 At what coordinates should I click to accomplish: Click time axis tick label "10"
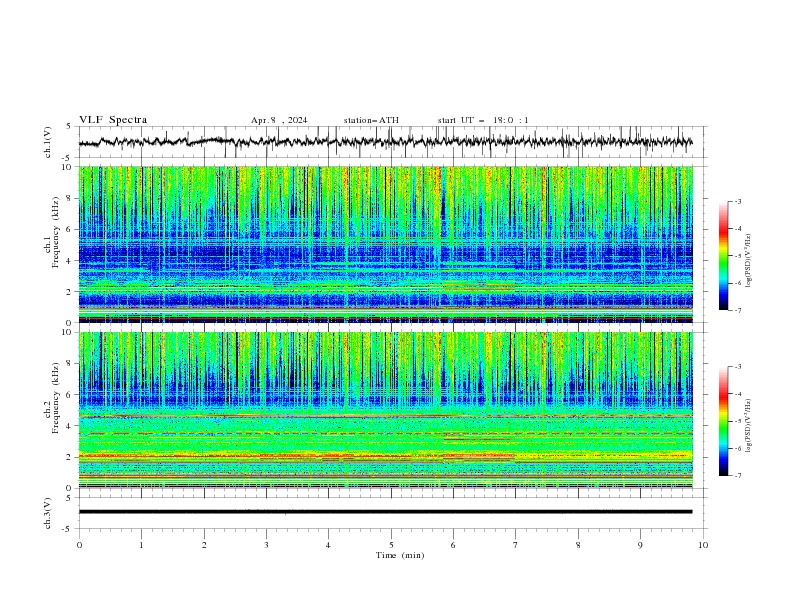[703, 545]
